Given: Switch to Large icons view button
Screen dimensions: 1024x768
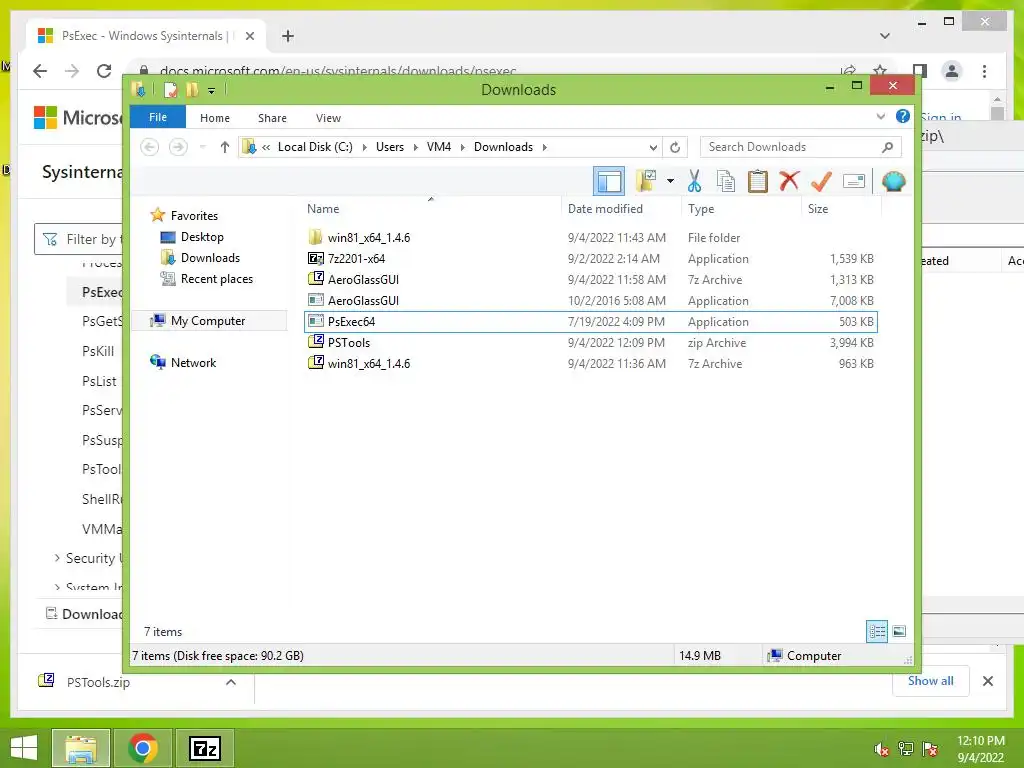Looking at the screenshot, I should pos(899,631).
